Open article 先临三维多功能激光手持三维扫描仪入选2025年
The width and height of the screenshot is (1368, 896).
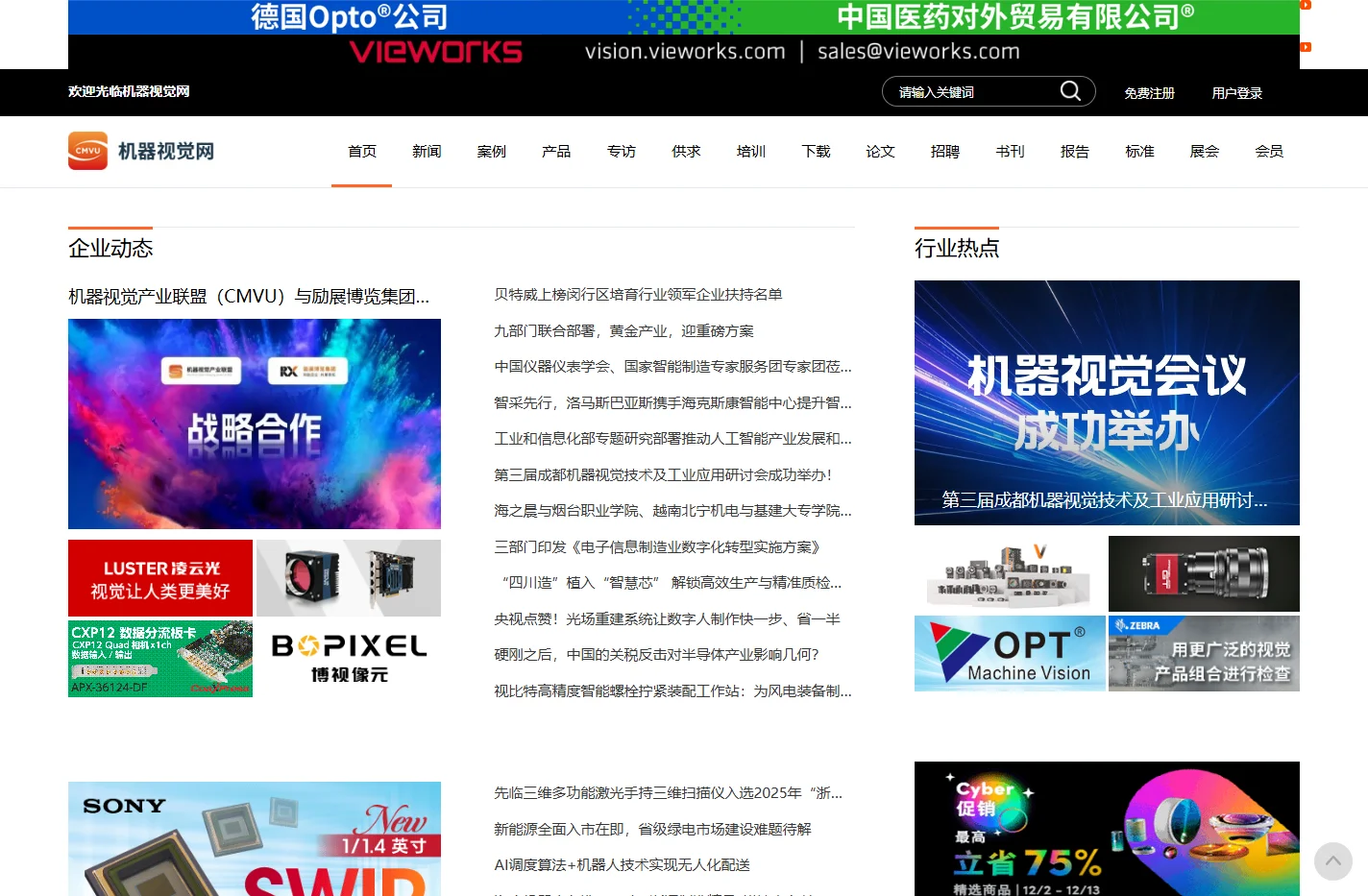click(668, 793)
